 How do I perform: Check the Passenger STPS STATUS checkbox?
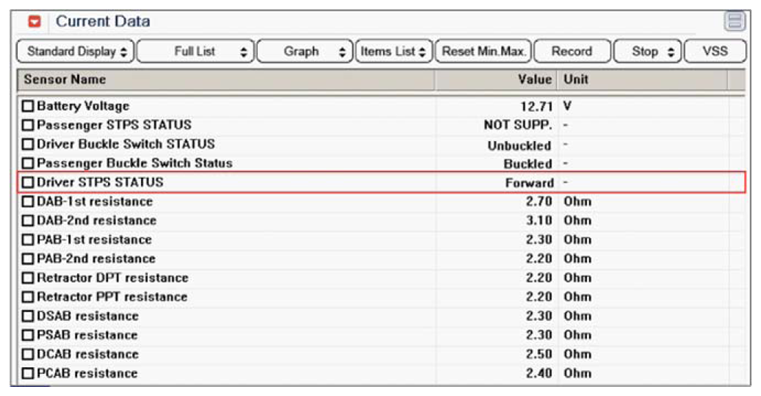coord(28,125)
